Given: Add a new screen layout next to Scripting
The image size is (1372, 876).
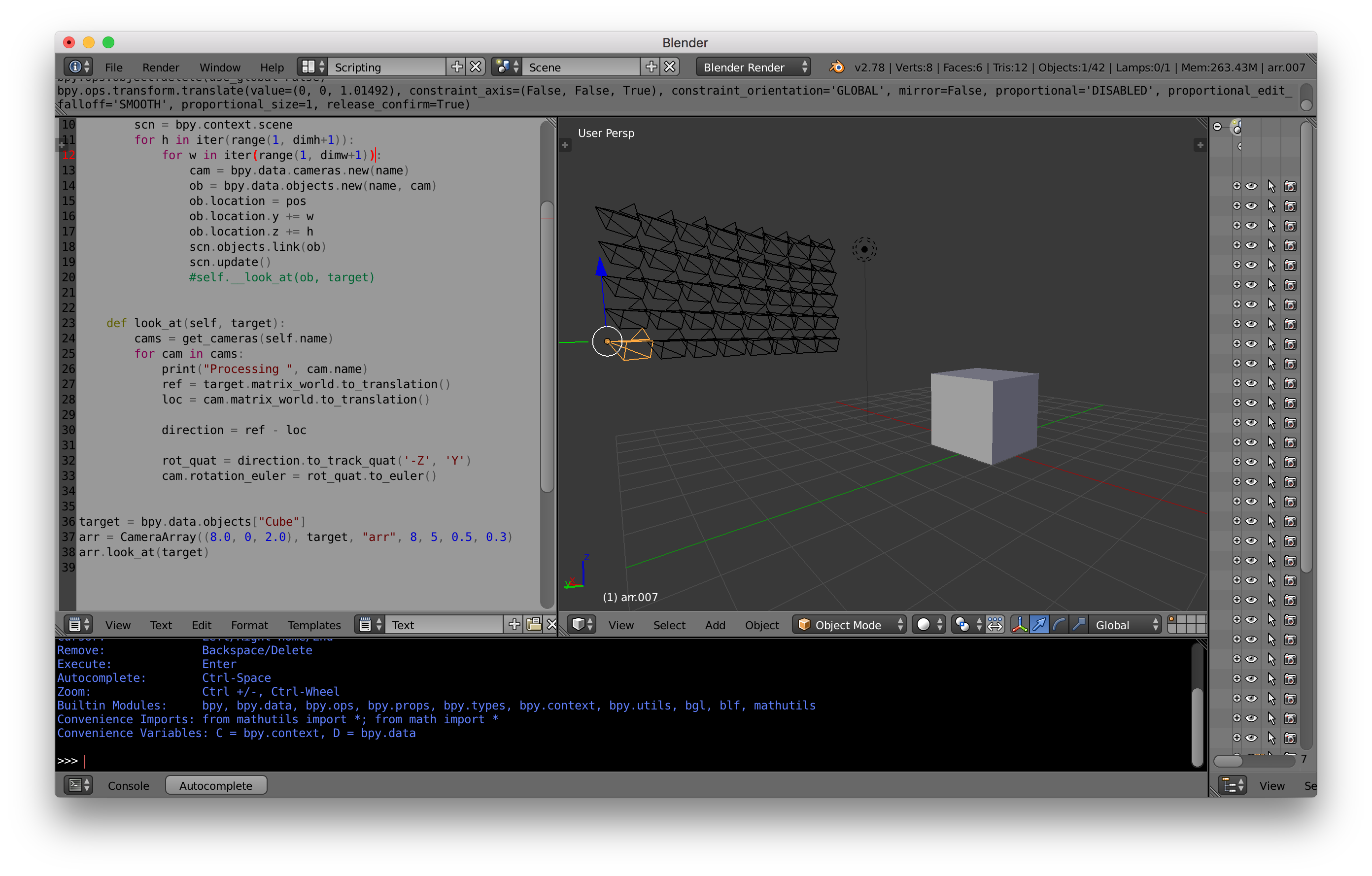Looking at the screenshot, I should [456, 67].
